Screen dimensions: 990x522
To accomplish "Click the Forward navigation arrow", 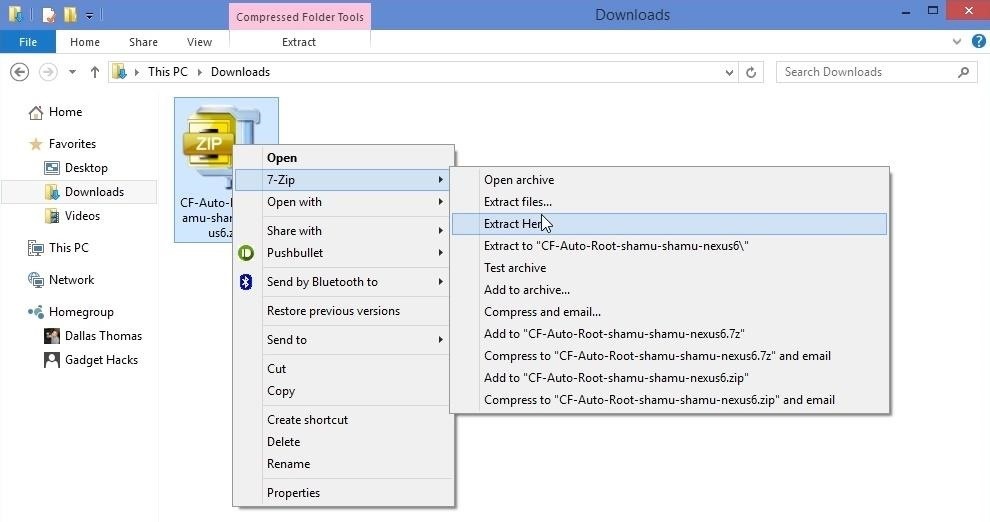I will click(48, 72).
